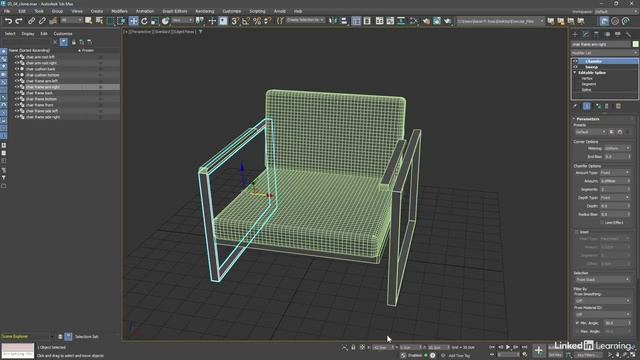
Task: Toggle visibility eye of chair arm rest left
Action: coord(17,57)
